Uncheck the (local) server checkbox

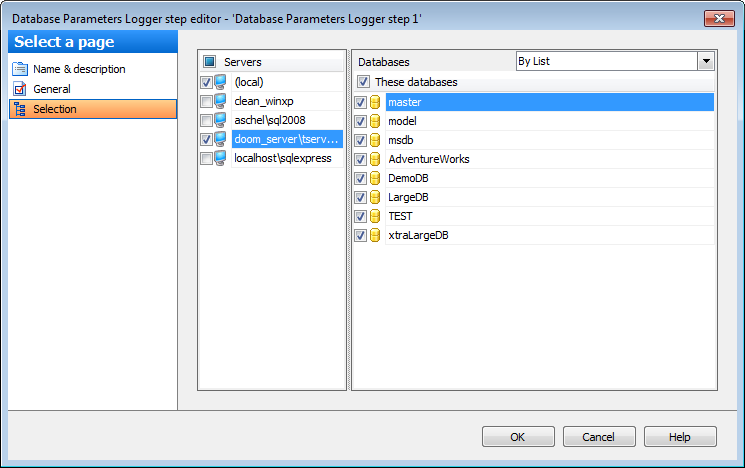pos(206,82)
